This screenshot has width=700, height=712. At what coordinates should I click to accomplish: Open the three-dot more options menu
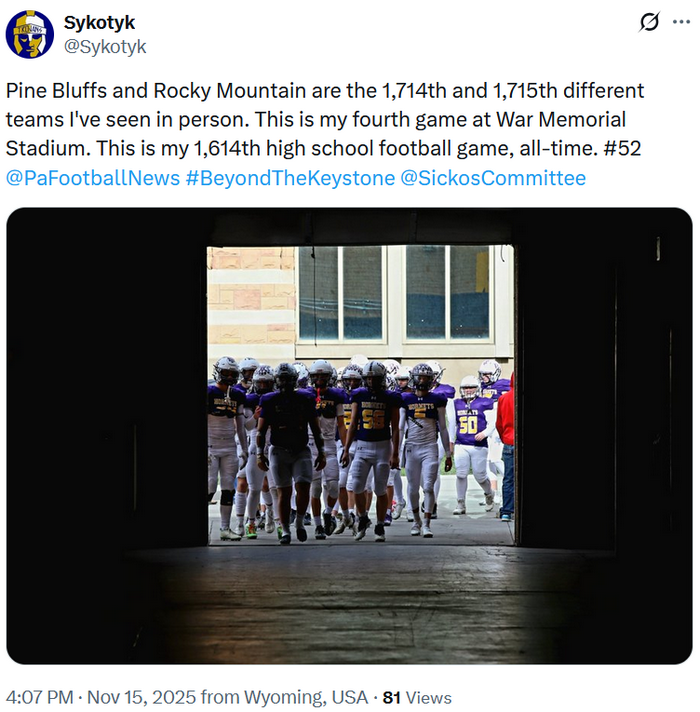coord(681,22)
